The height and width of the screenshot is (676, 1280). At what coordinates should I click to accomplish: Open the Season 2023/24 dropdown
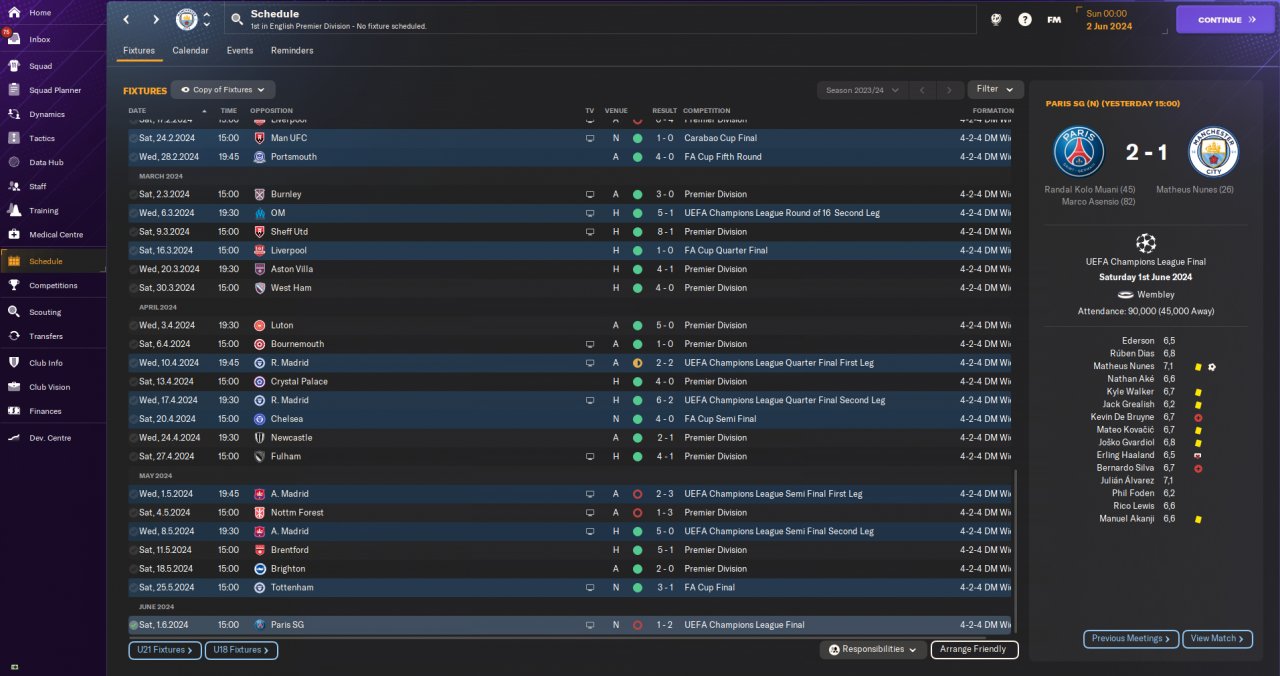(x=863, y=90)
